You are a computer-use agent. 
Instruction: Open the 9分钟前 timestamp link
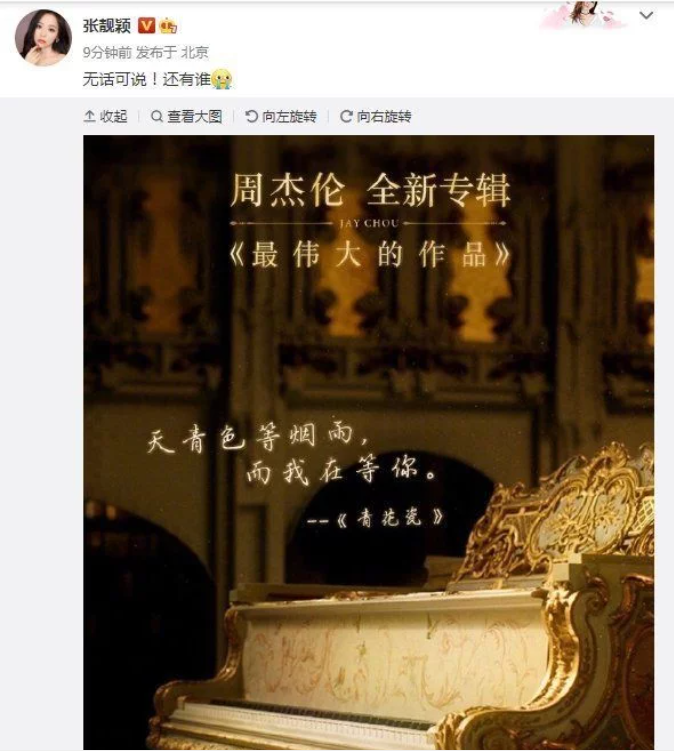click(107, 52)
